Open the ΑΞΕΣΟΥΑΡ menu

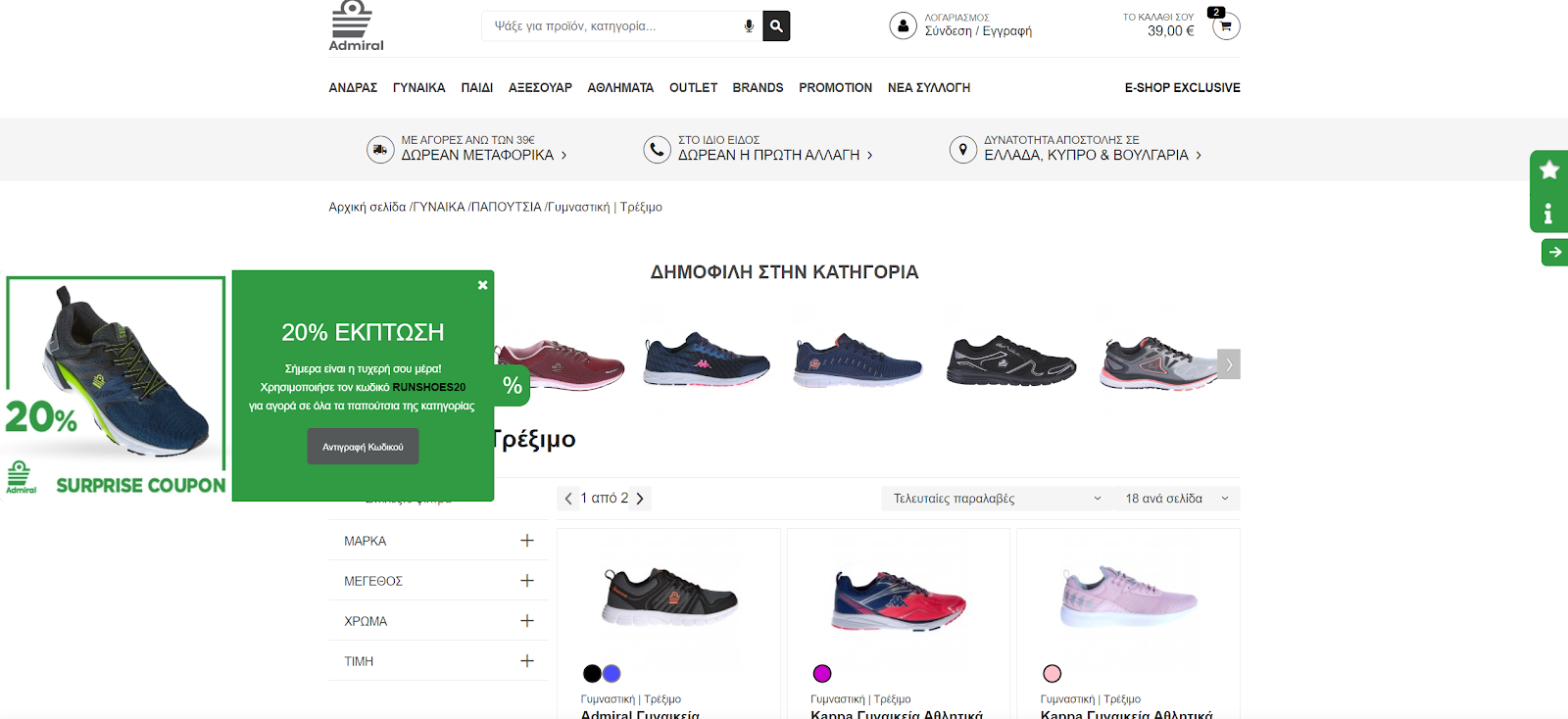tap(540, 87)
